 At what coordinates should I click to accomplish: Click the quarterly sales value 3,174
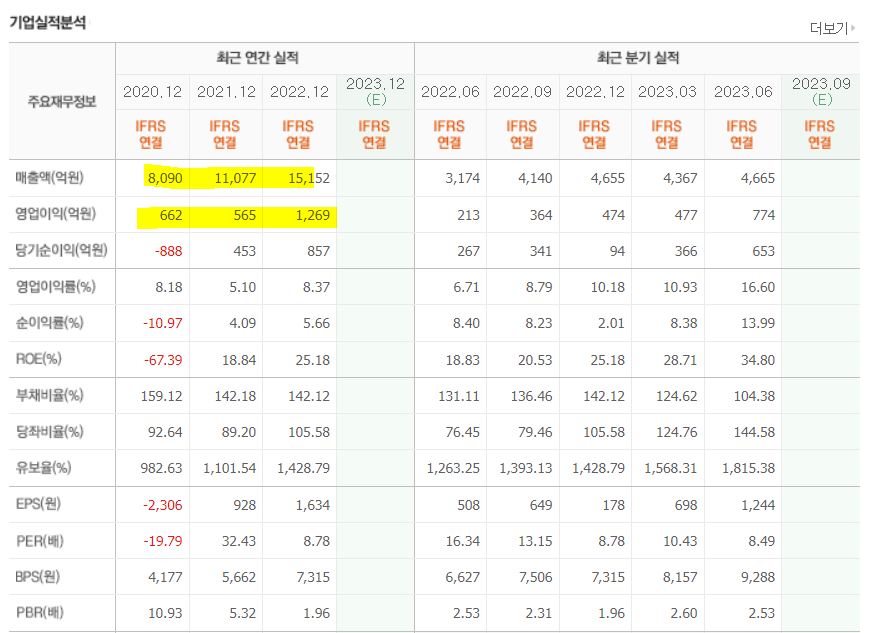[462, 178]
